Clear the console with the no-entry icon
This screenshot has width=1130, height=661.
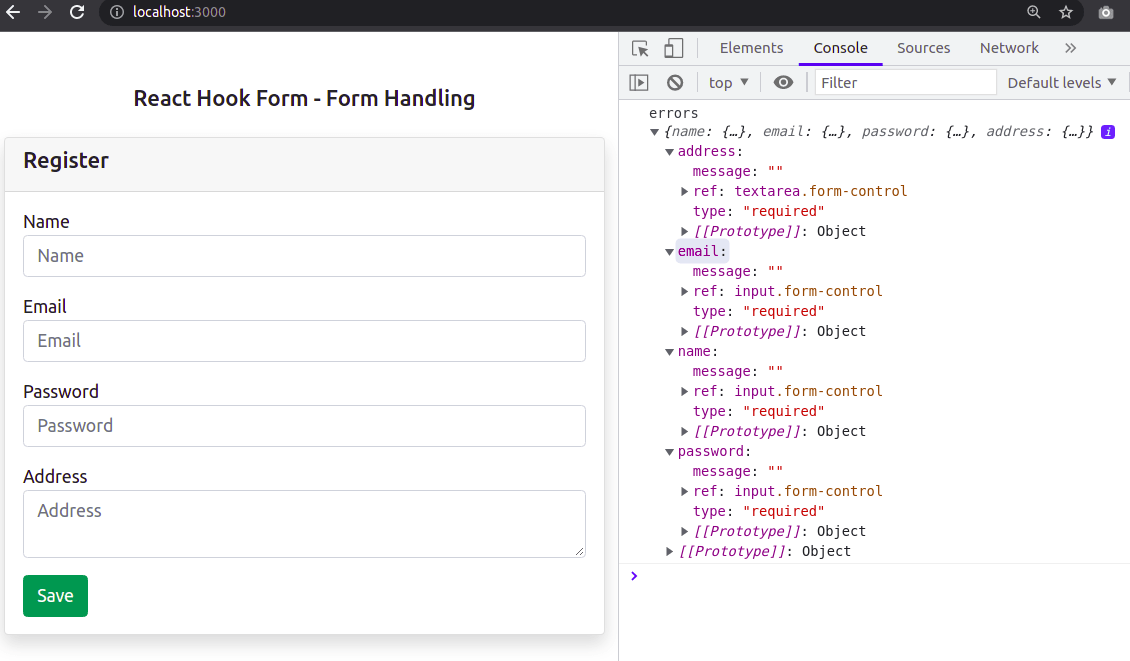(x=675, y=82)
